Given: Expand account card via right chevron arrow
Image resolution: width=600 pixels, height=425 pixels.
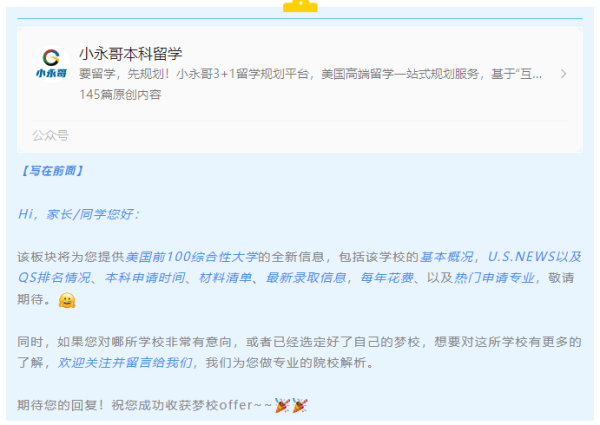Looking at the screenshot, I should pos(563,74).
